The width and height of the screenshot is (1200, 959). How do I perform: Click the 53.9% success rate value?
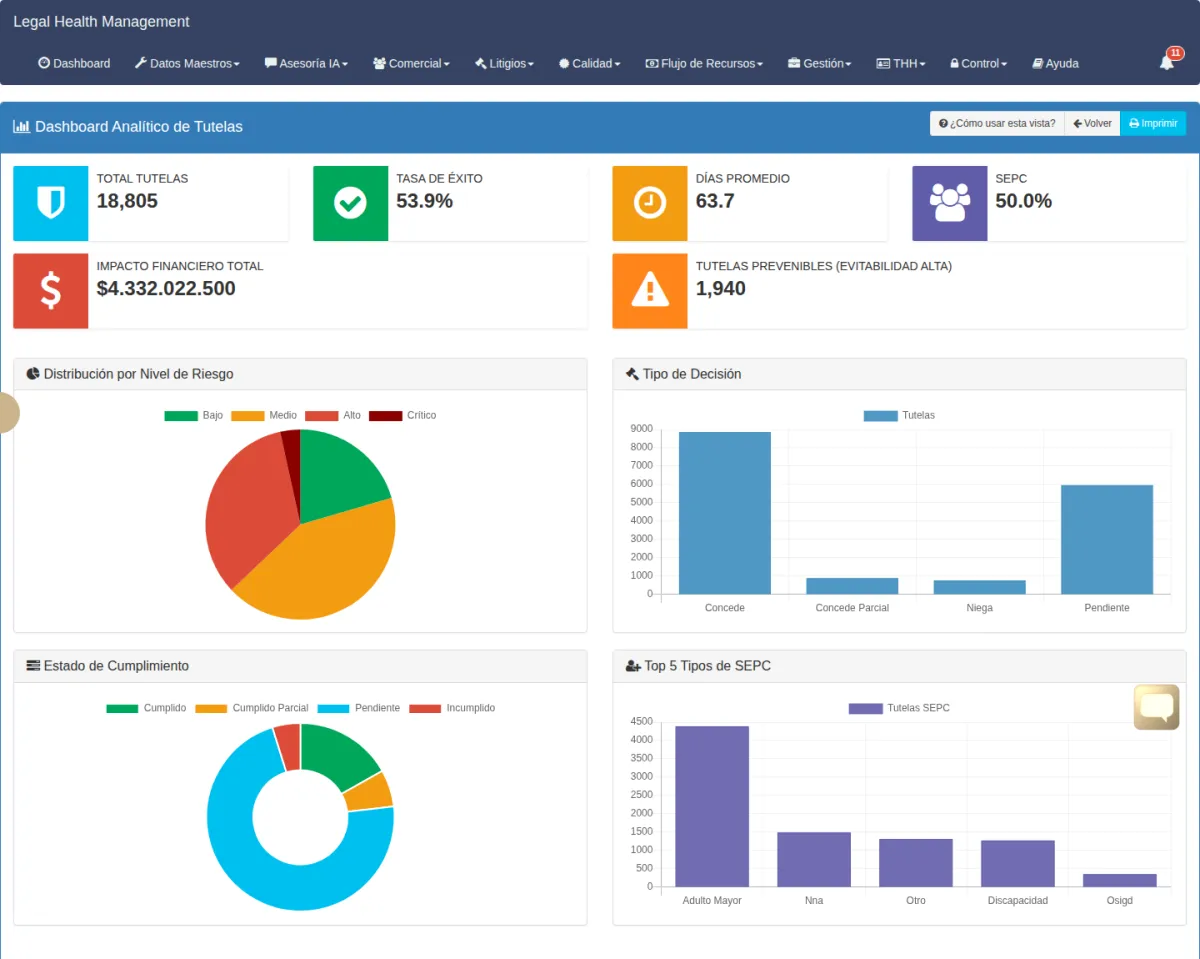[x=425, y=201]
